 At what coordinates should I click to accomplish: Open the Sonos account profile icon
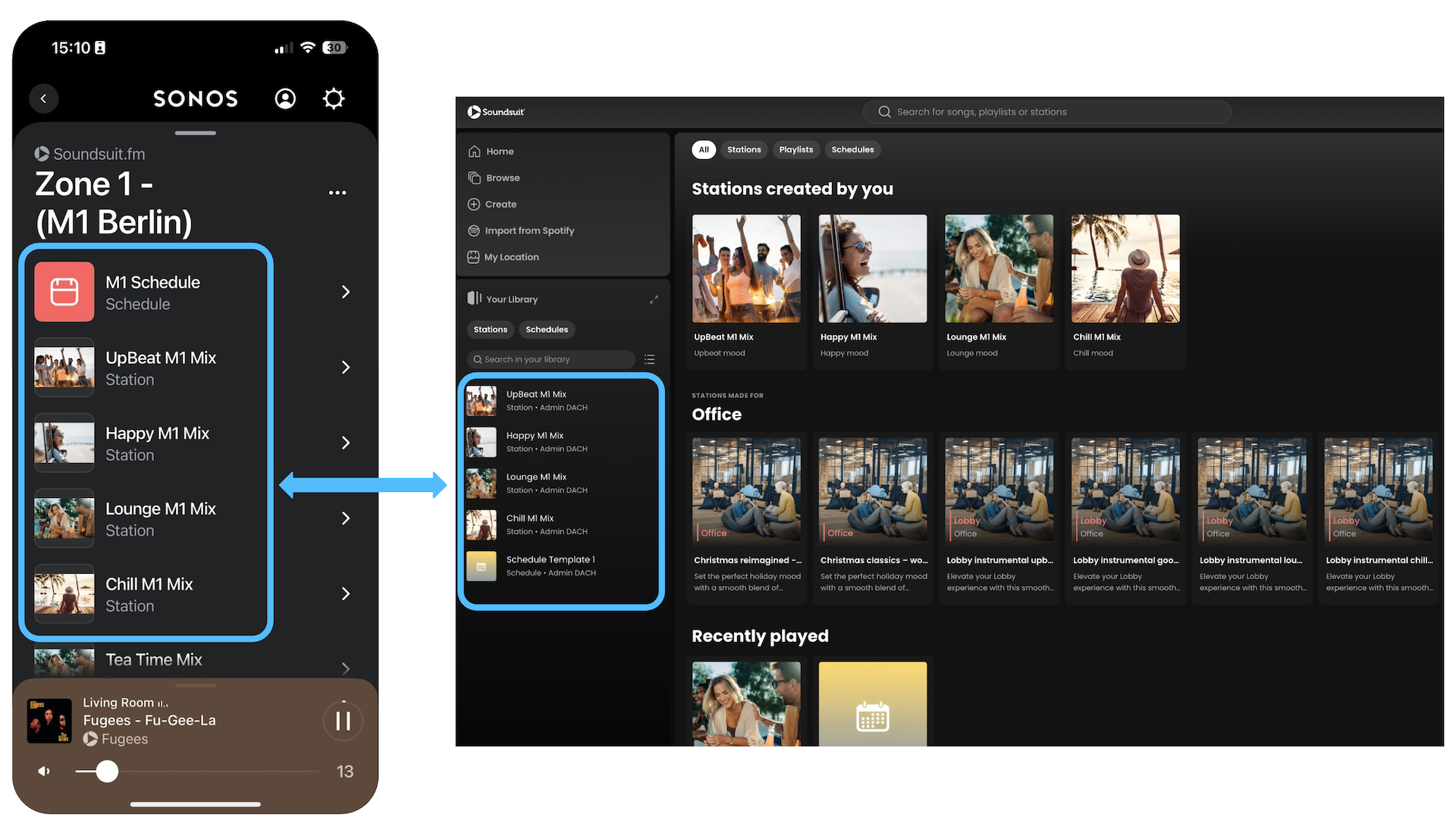click(285, 99)
